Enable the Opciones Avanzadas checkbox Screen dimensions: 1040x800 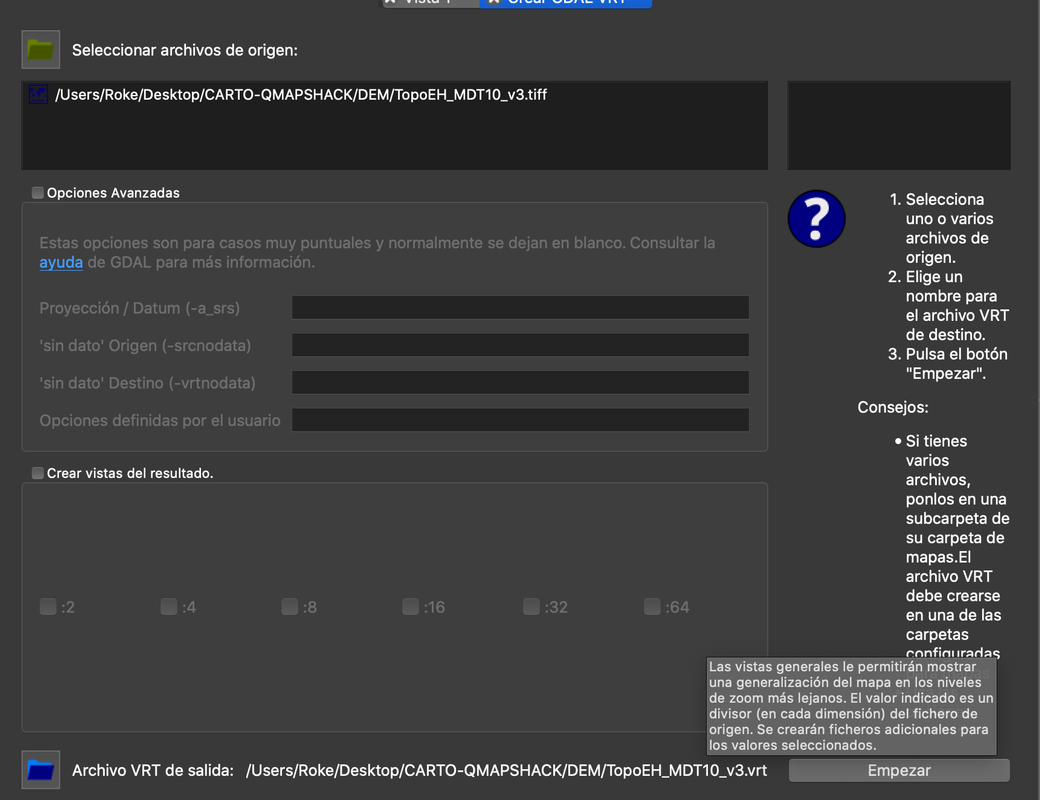(38, 193)
